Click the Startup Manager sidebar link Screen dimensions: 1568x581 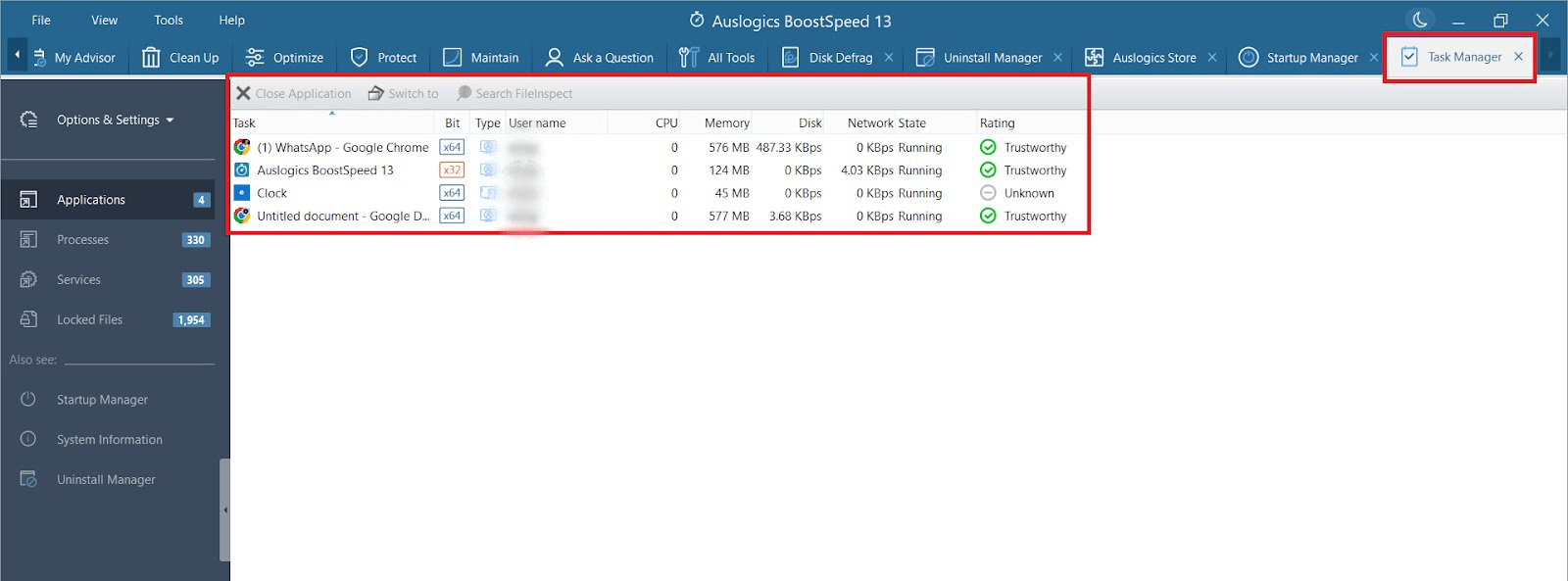coord(102,400)
